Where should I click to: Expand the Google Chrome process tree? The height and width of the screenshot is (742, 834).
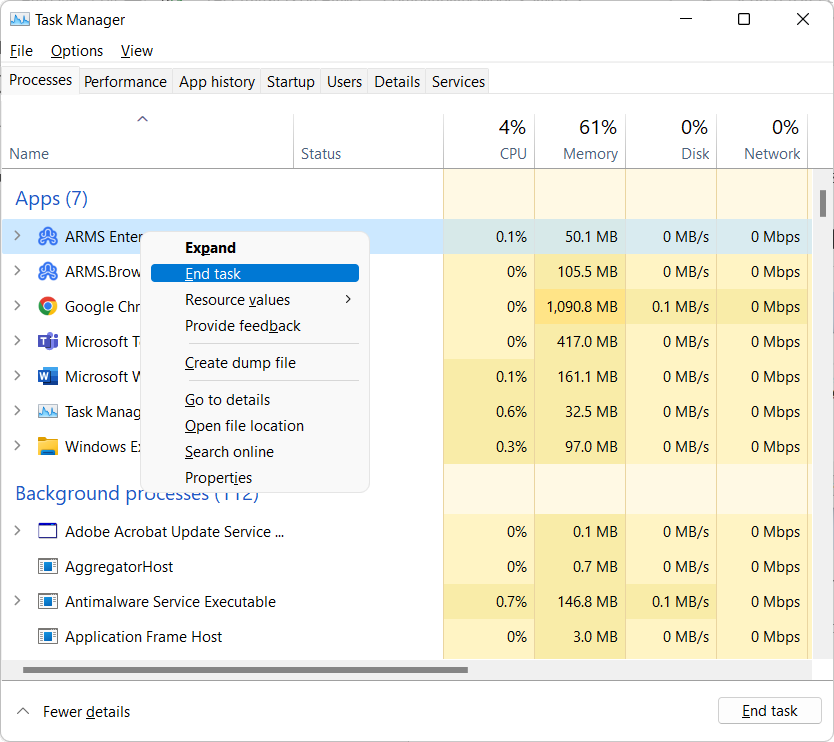18,306
